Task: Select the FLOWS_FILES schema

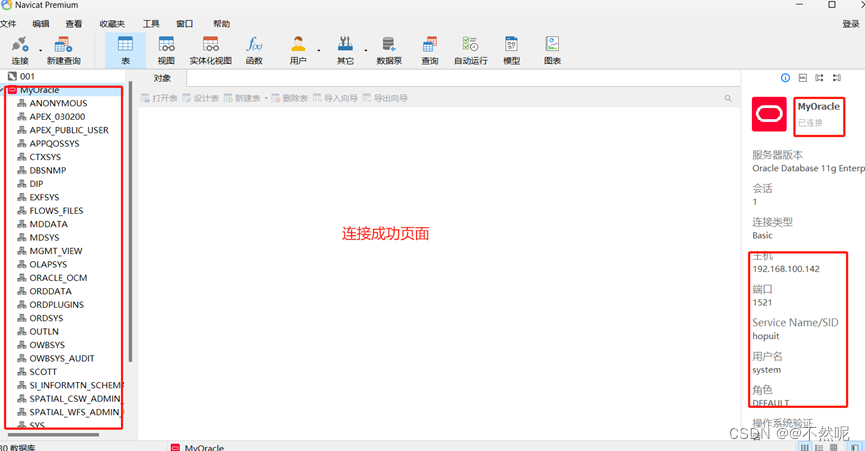Action: tap(56, 211)
